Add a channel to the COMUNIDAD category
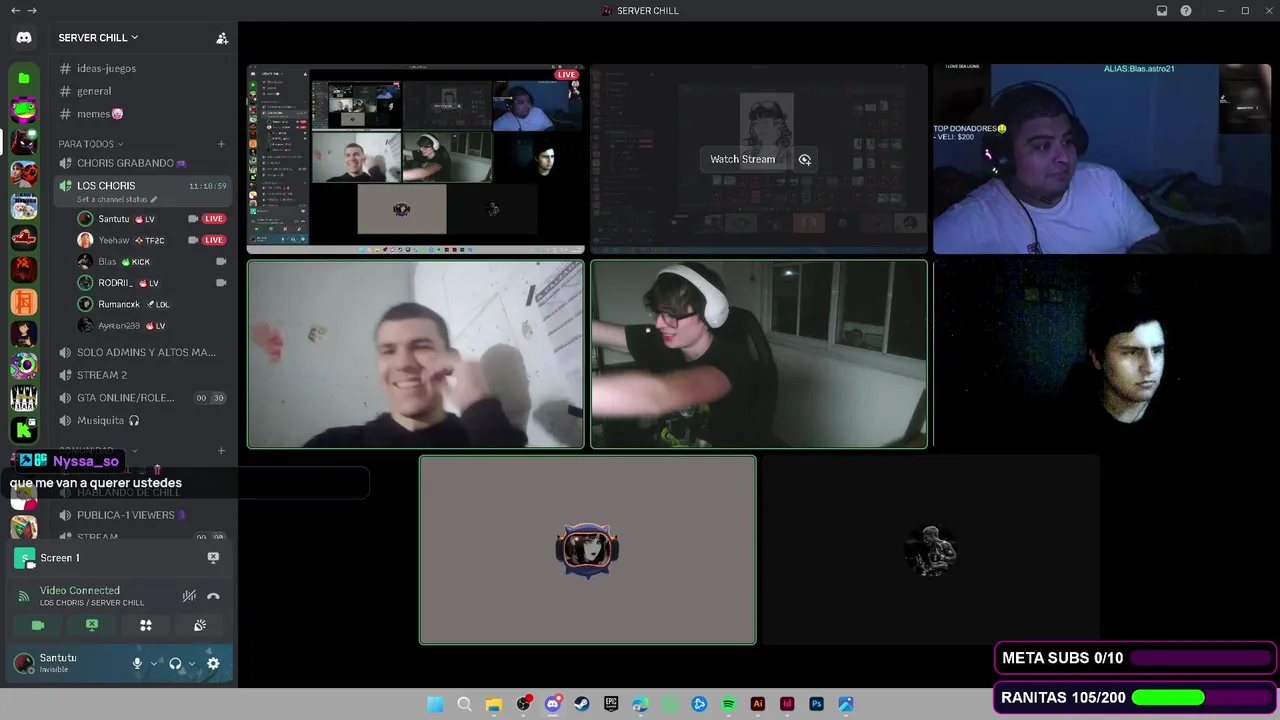 pos(221,451)
